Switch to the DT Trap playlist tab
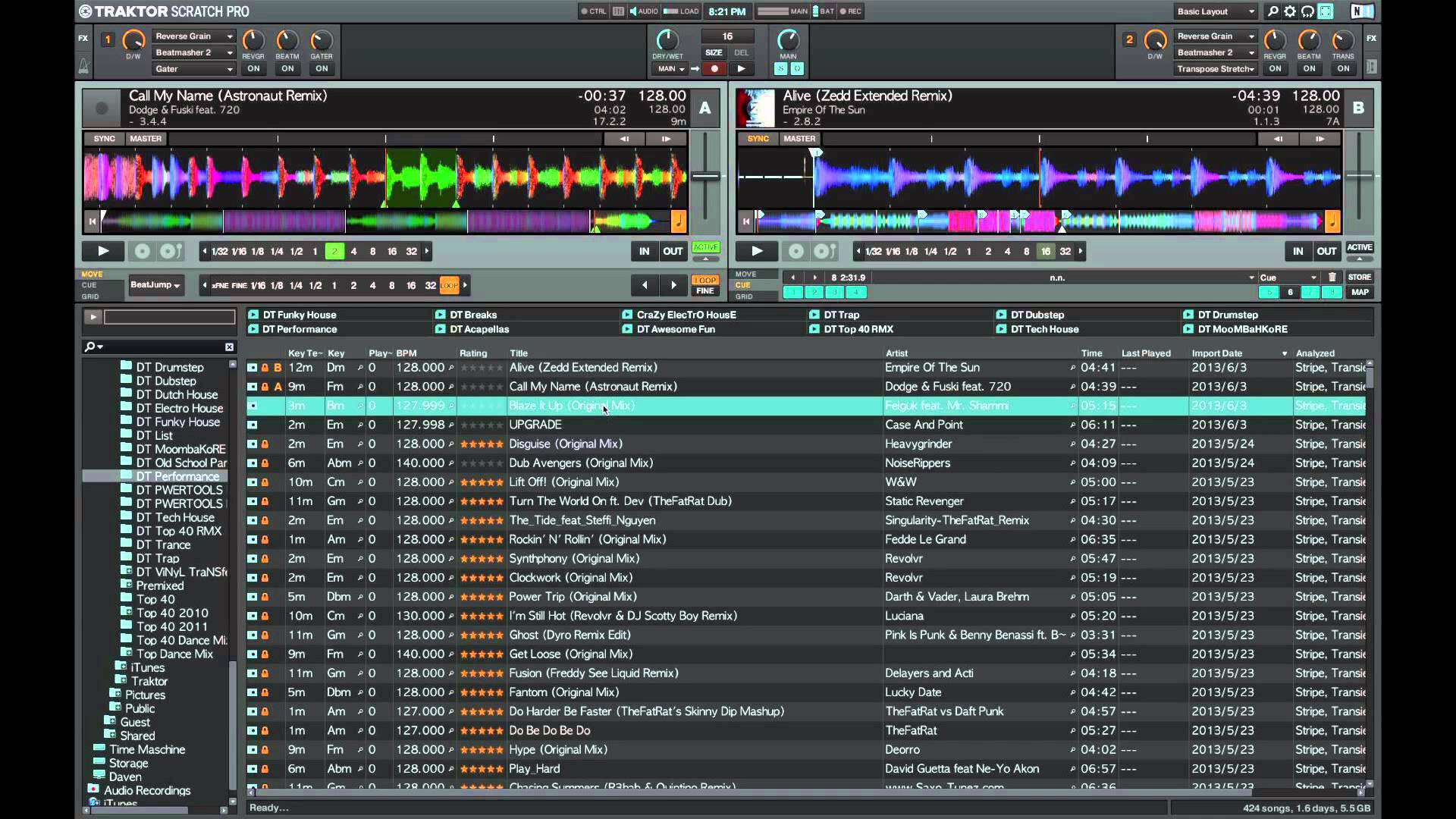Image resolution: width=1456 pixels, height=819 pixels. [x=840, y=314]
